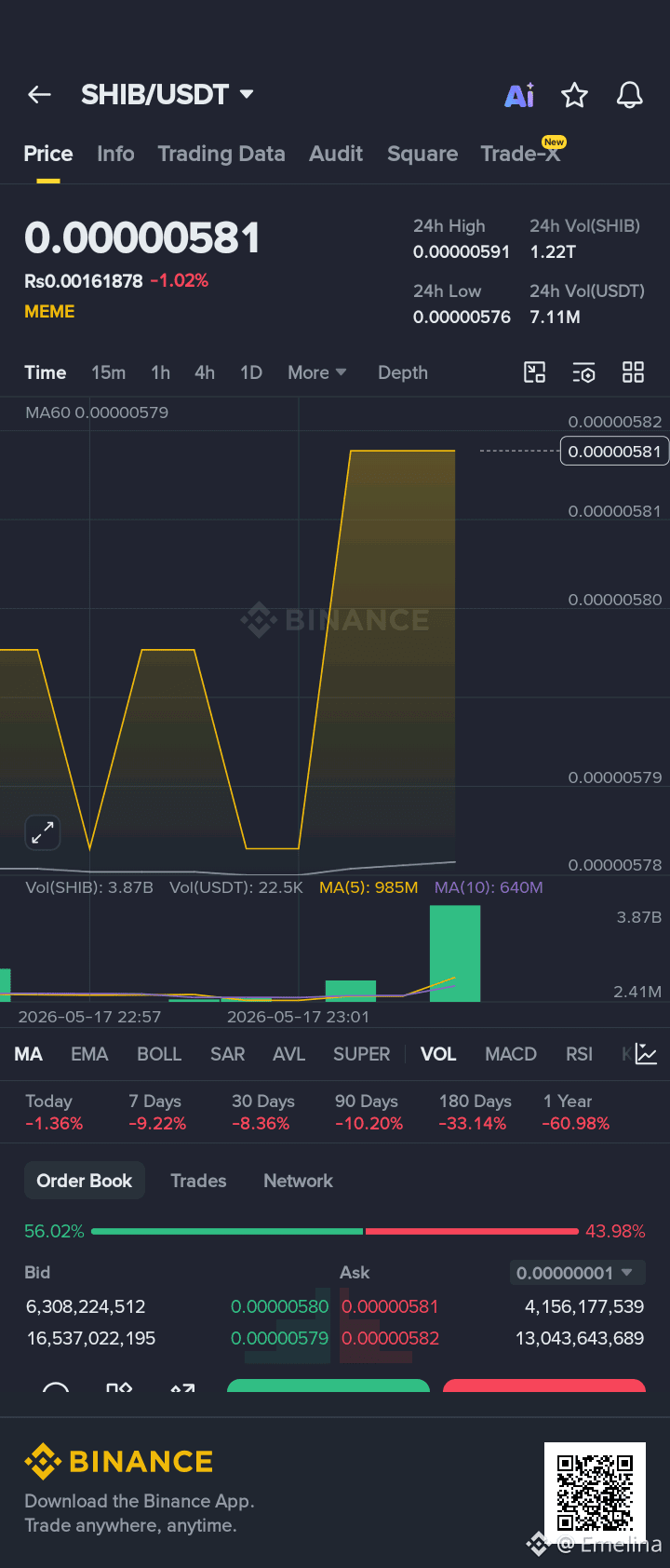This screenshot has width=670, height=1568.
Task: Tap the 180 Days -33.14% change
Action: tap(474, 1112)
